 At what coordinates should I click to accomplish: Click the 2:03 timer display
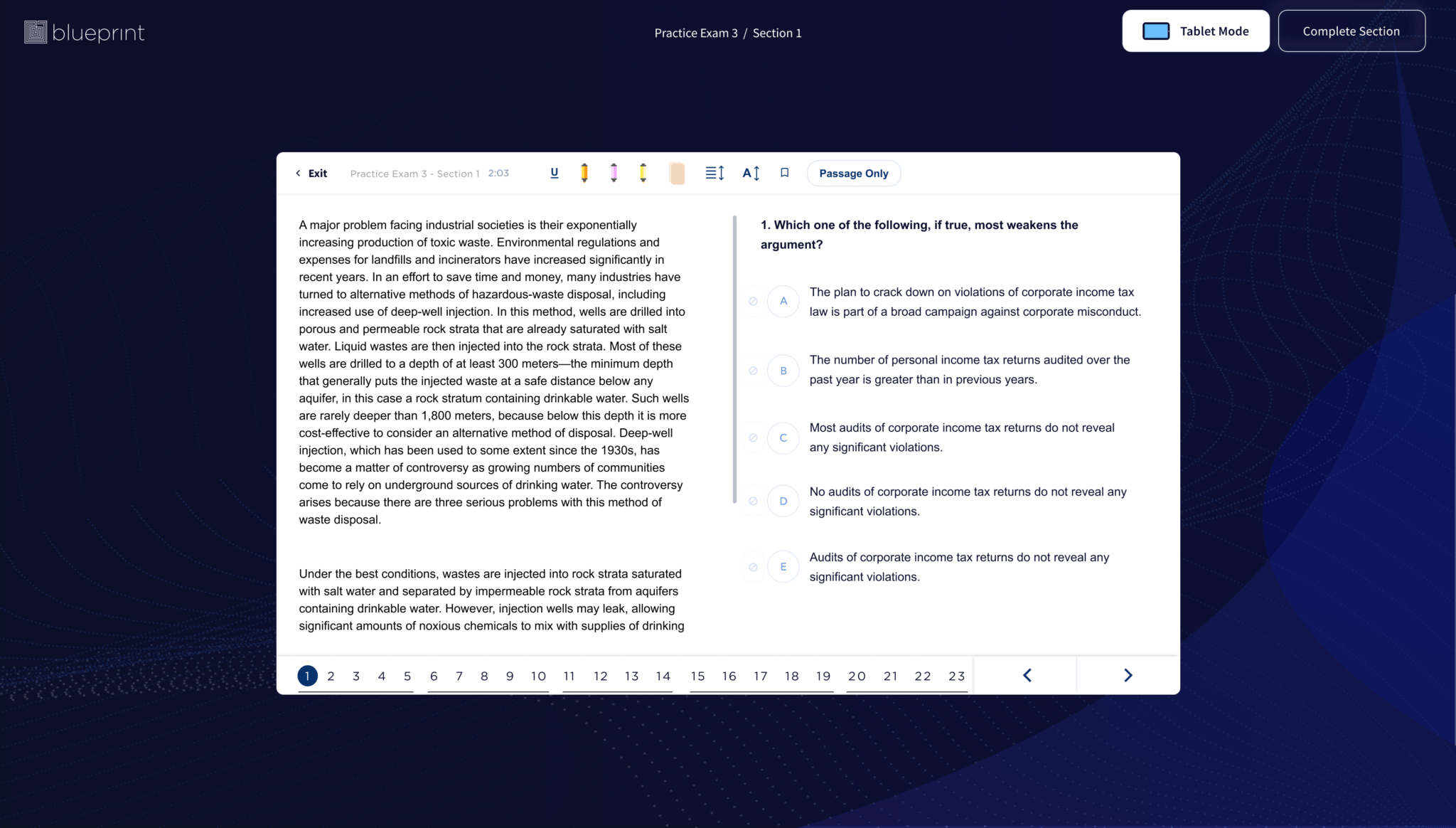point(498,173)
